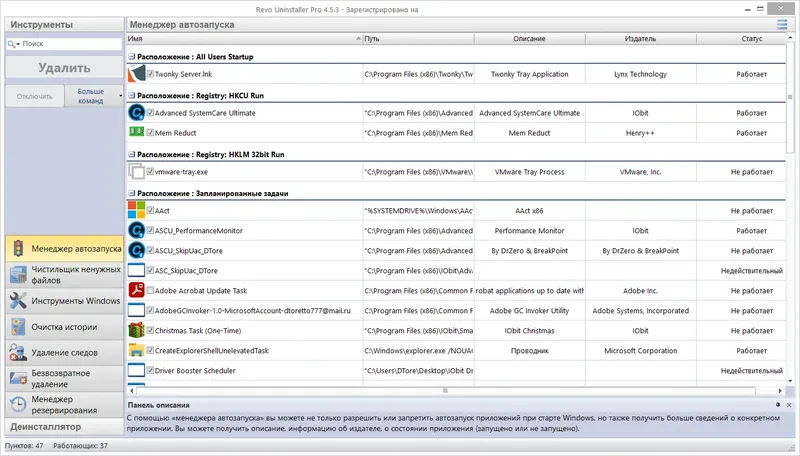Sort by the Издатель column header

click(x=640, y=39)
